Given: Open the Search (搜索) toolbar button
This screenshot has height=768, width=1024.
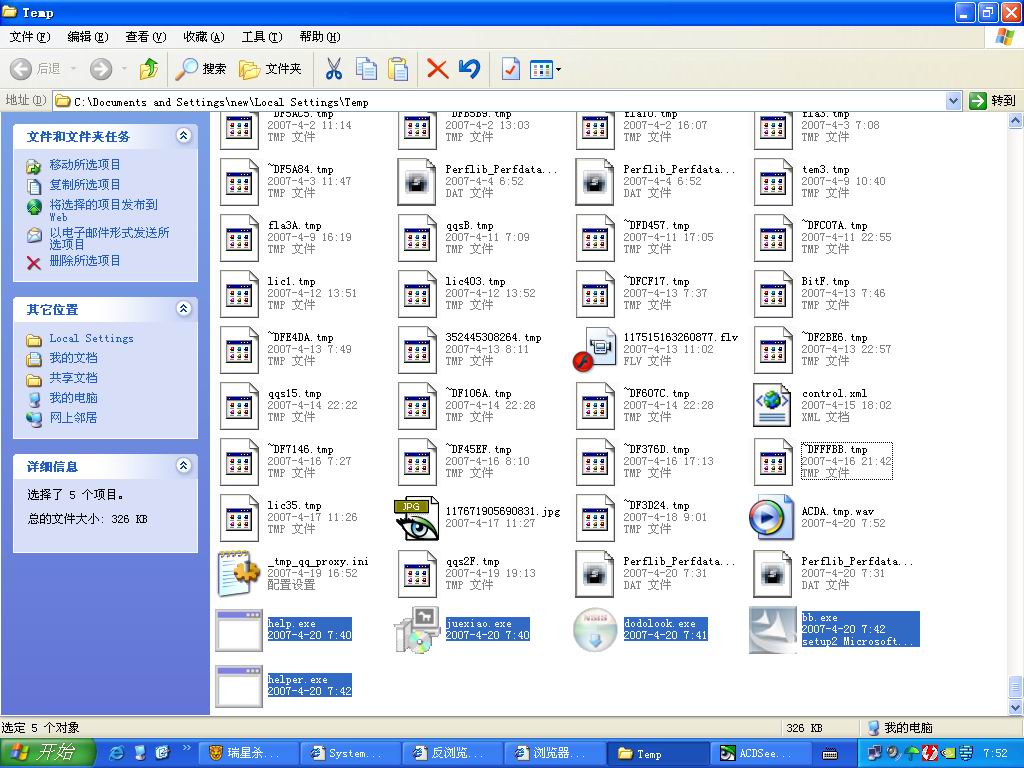Looking at the screenshot, I should click(x=200, y=69).
